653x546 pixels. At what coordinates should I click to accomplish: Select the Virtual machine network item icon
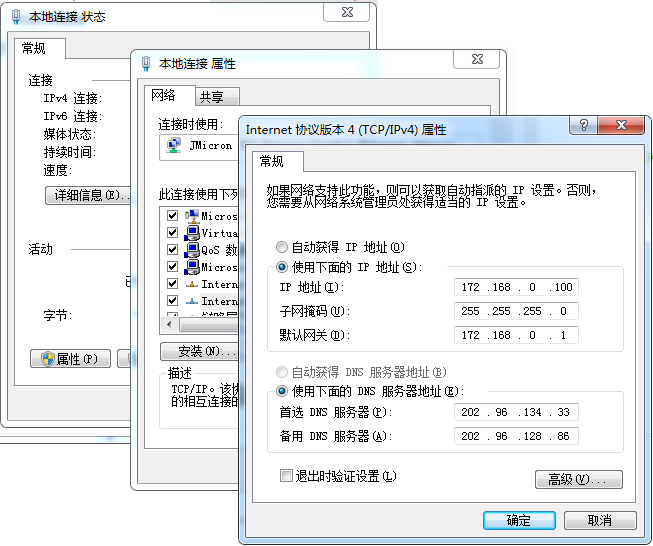click(x=191, y=233)
